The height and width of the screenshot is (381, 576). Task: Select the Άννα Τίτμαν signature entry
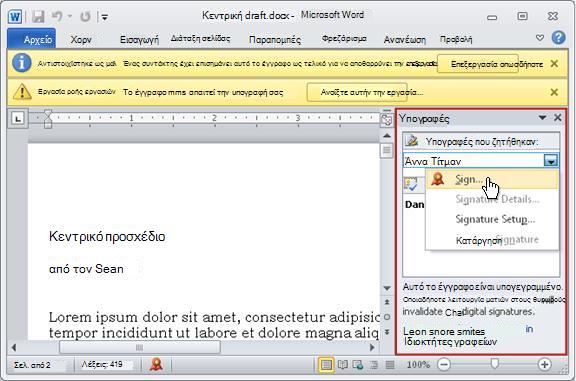point(473,161)
